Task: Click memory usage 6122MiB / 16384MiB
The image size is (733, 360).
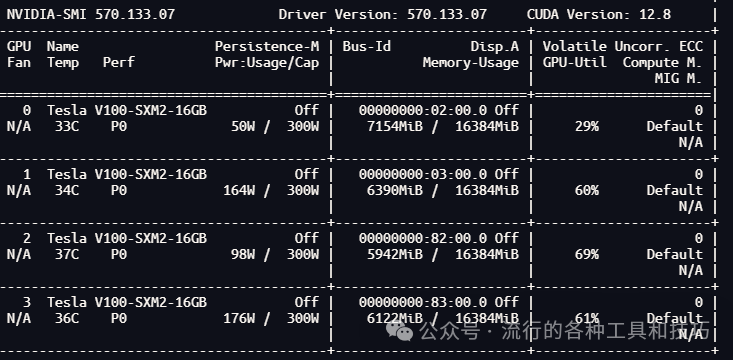Action: 443,319
